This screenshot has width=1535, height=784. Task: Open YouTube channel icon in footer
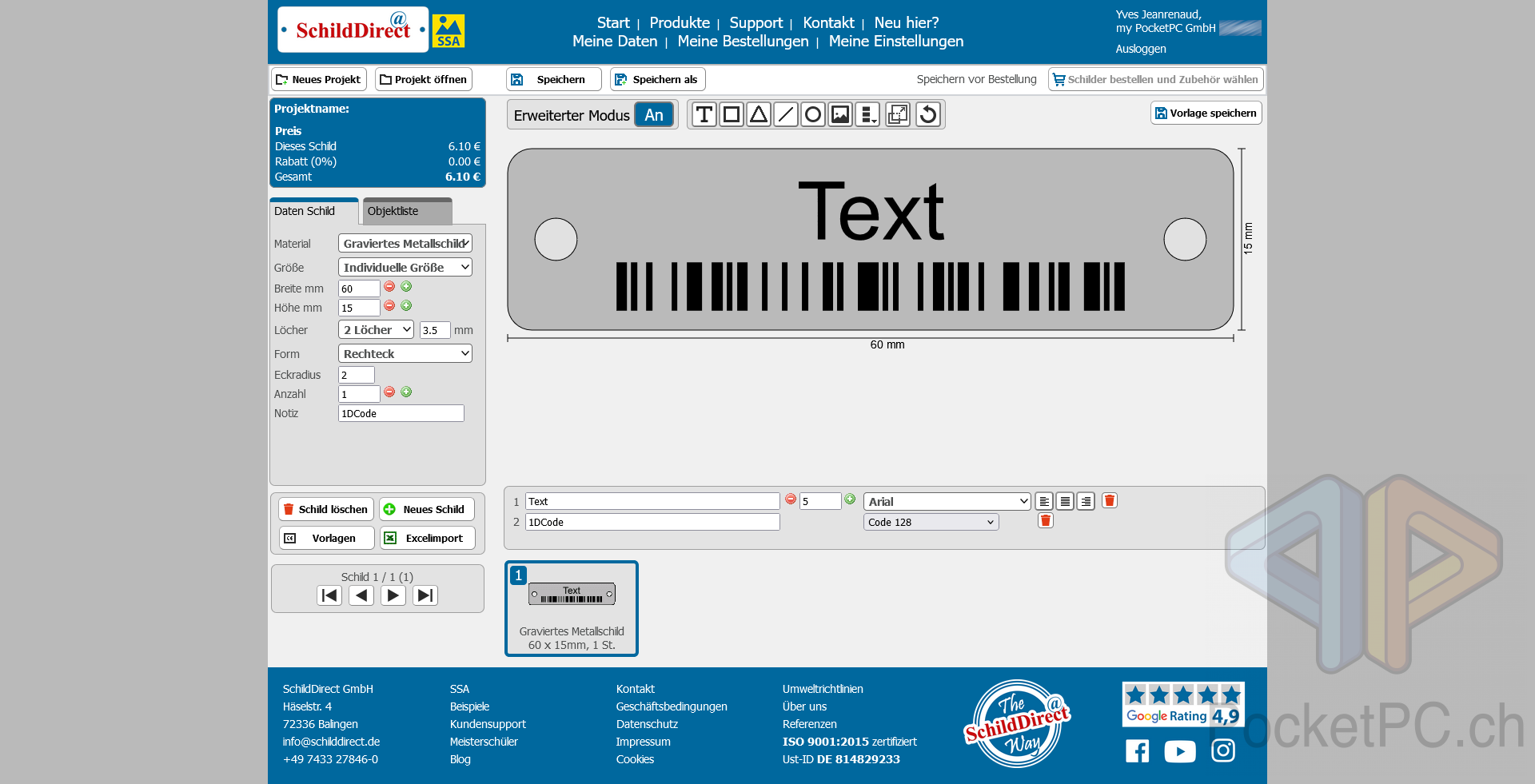click(x=1180, y=751)
